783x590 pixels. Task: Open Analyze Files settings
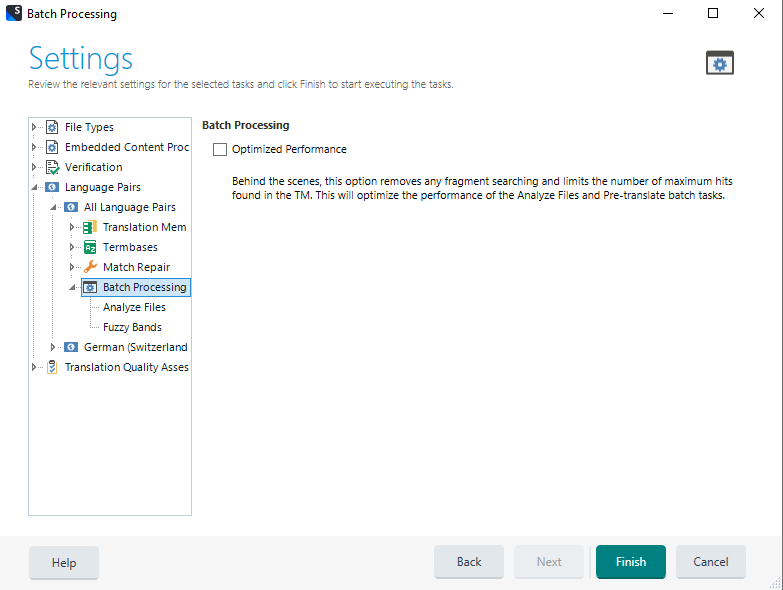tap(134, 307)
